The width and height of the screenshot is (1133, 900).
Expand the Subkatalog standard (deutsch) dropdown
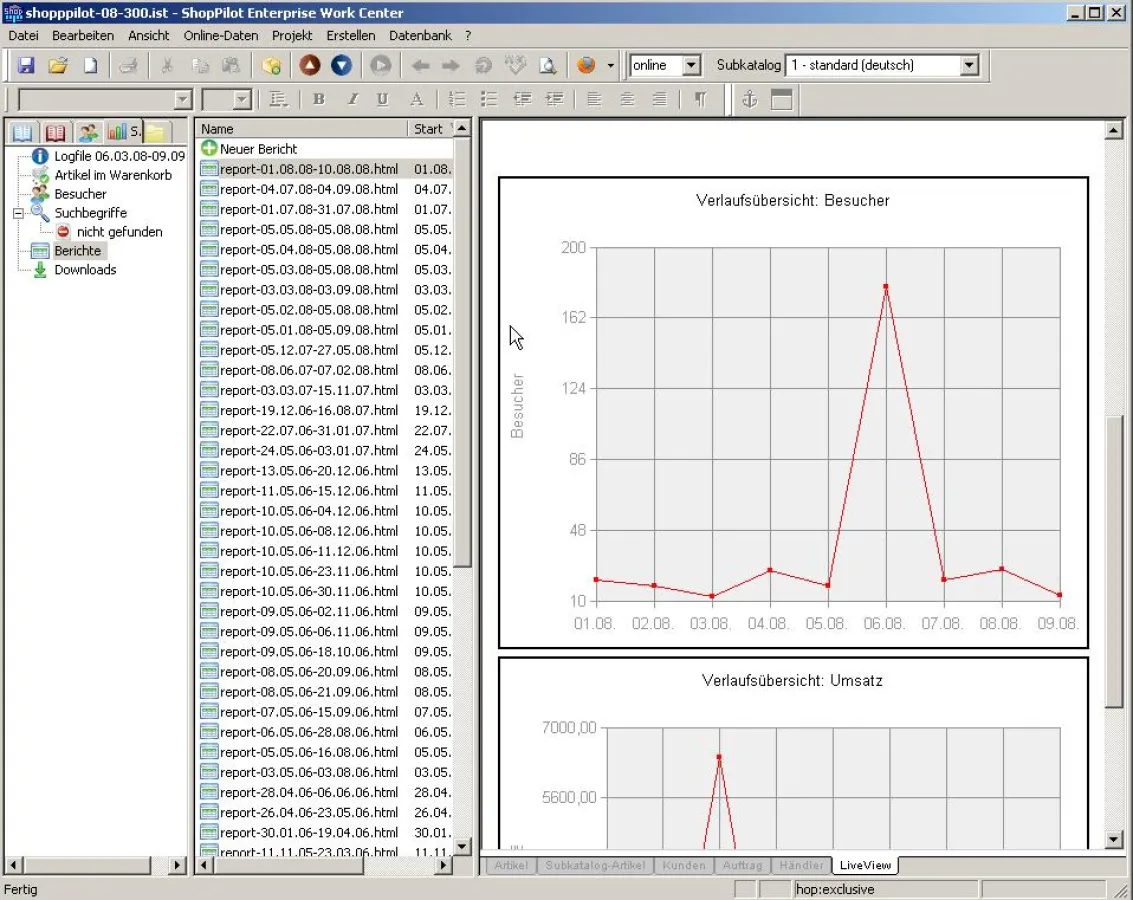tap(968, 66)
